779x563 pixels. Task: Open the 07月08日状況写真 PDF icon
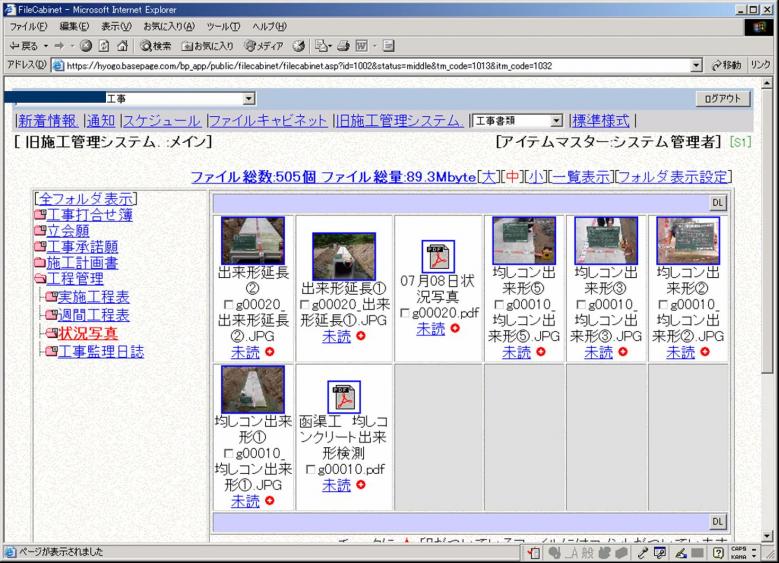[437, 257]
